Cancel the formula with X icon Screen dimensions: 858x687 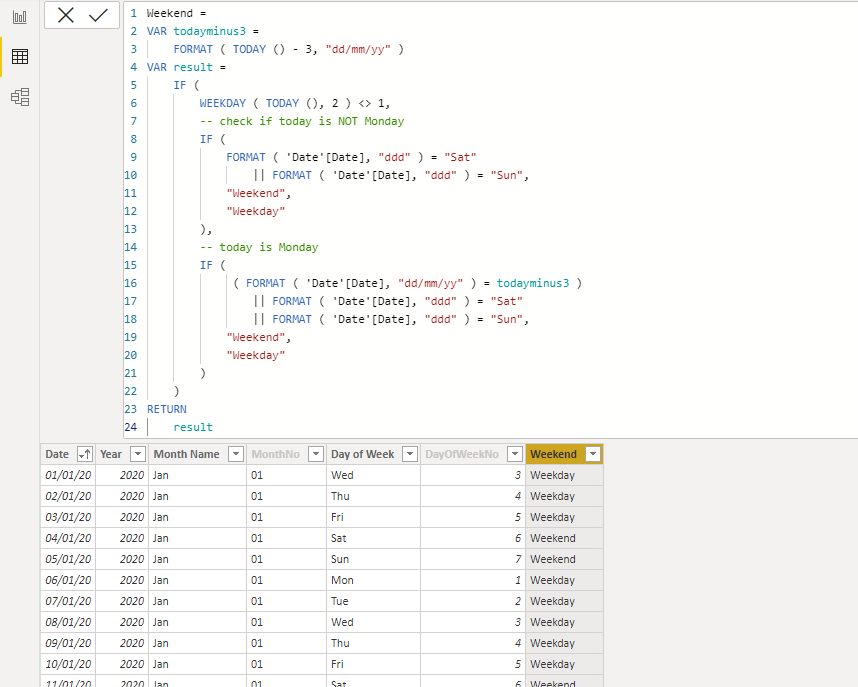[x=66, y=15]
